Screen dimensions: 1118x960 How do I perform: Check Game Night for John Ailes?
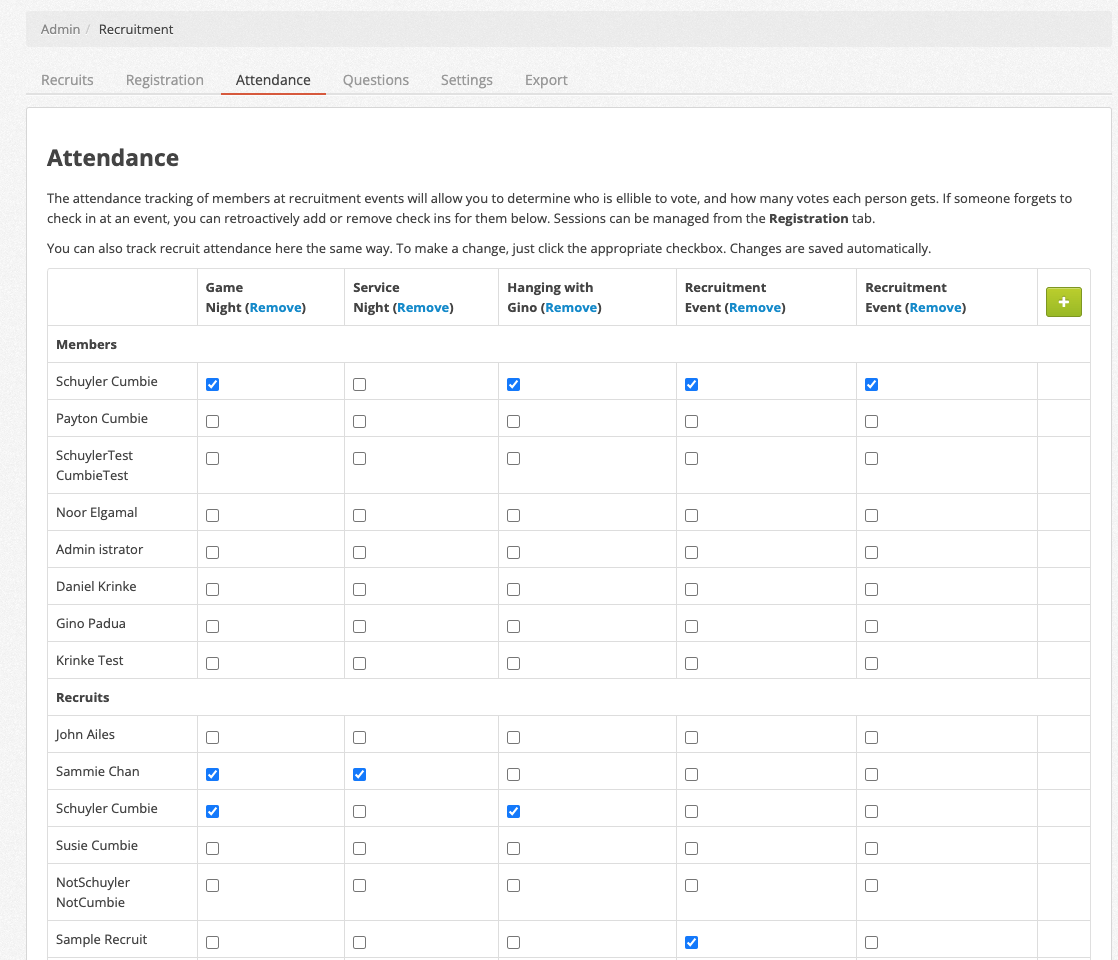tap(212, 737)
